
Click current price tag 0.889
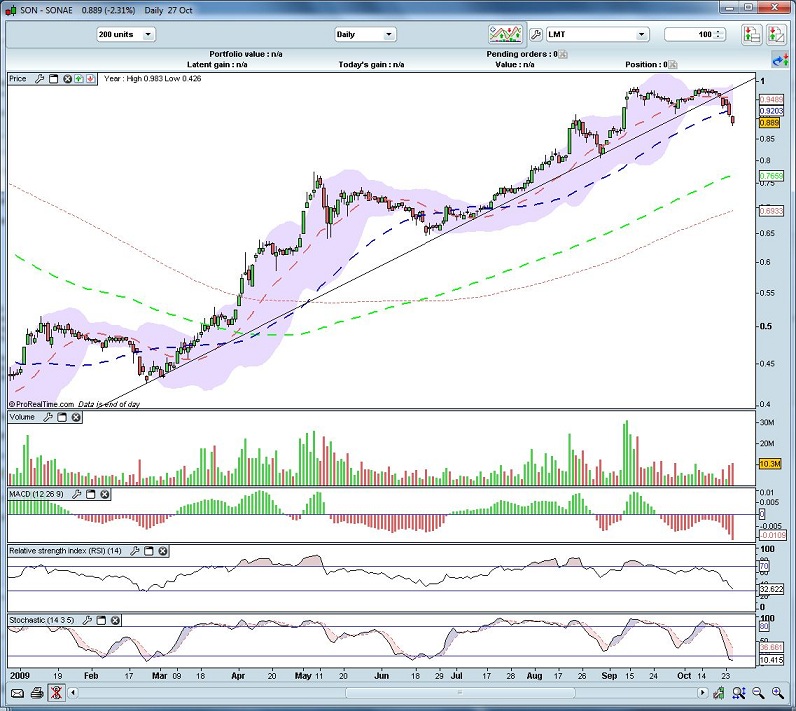[x=770, y=123]
